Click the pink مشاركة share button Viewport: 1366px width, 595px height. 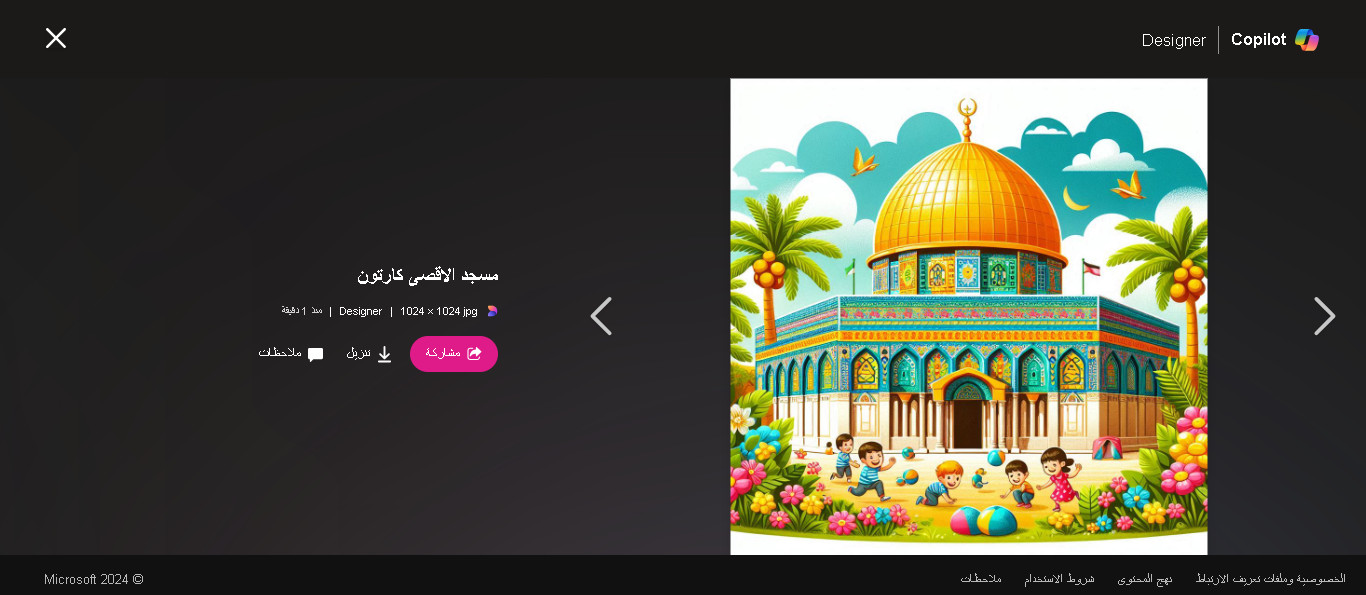pos(454,354)
